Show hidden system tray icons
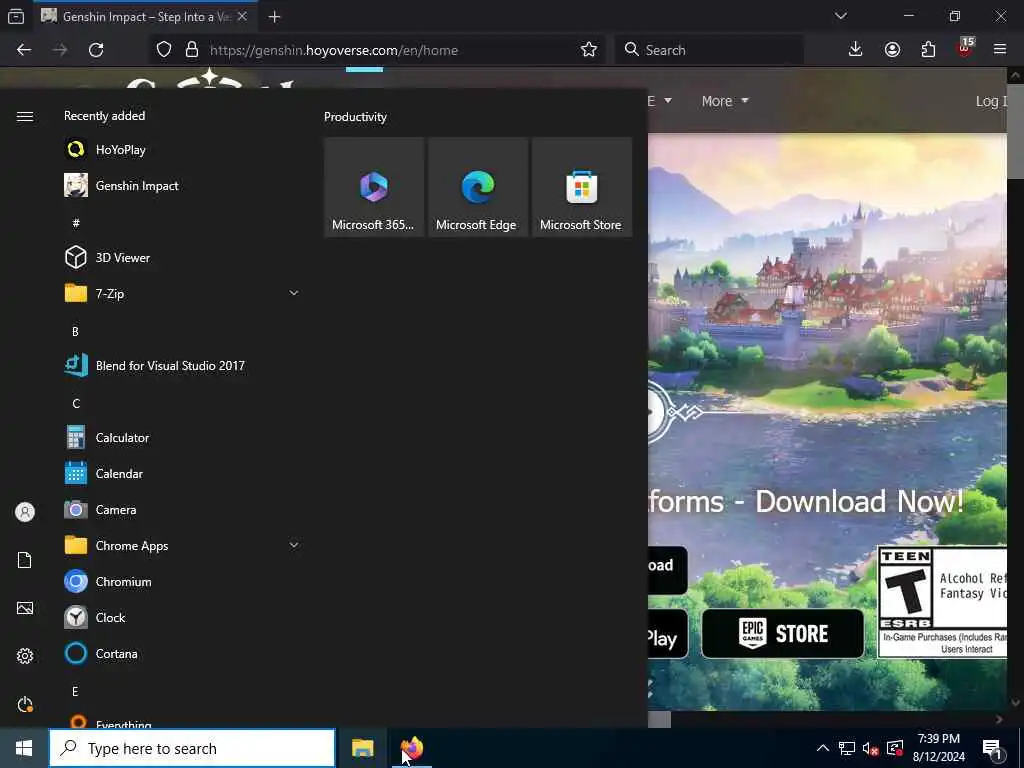This screenshot has width=1024, height=768. tap(823, 748)
